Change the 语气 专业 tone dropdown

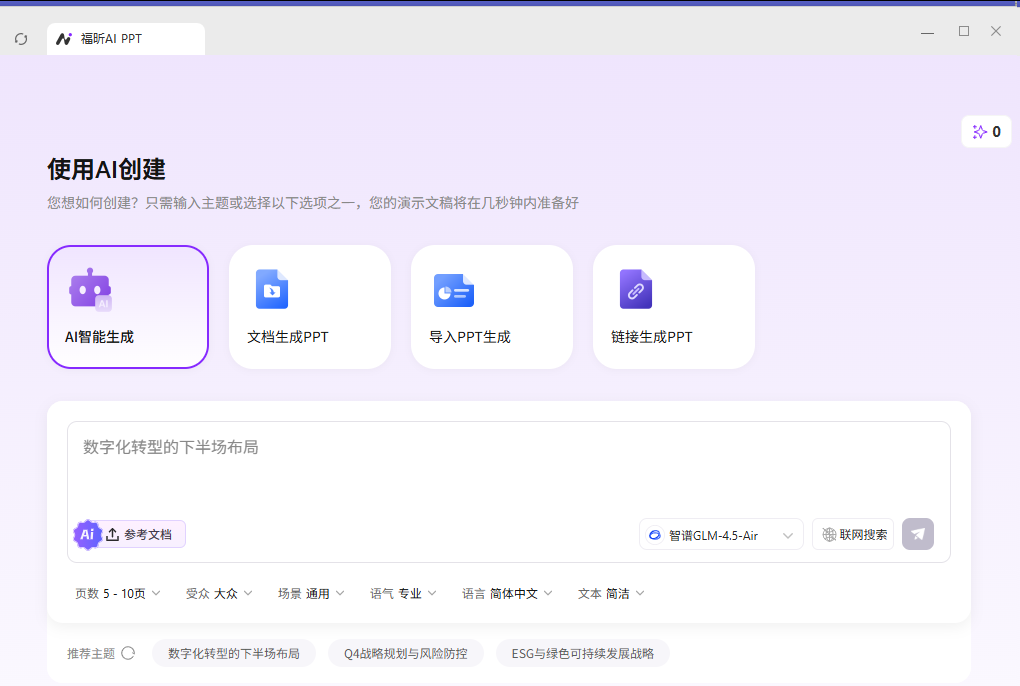pyautogui.click(x=403, y=594)
